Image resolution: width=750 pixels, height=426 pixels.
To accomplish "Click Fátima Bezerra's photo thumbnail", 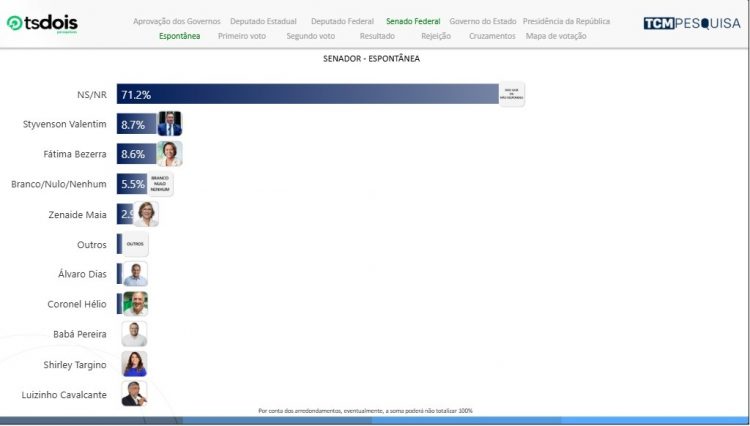I will click(x=169, y=154).
